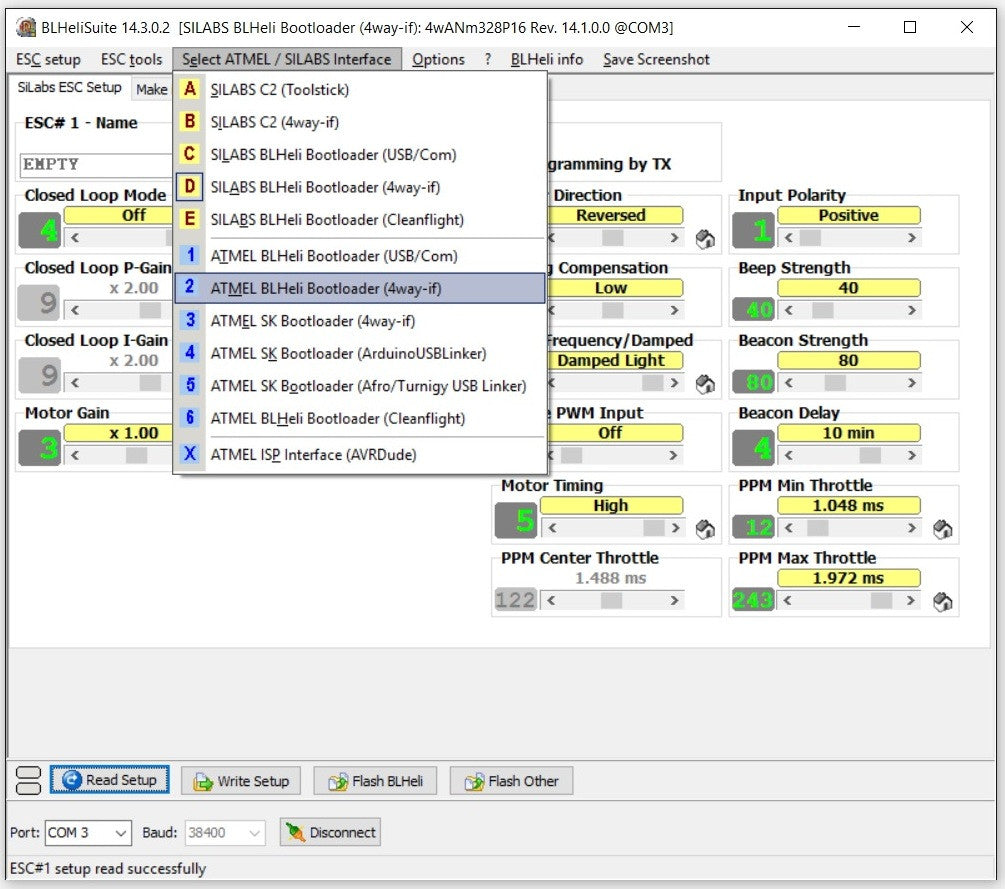Click the home icon beside Damped Light slider
Screen dimensions: 1005x889
(704, 384)
